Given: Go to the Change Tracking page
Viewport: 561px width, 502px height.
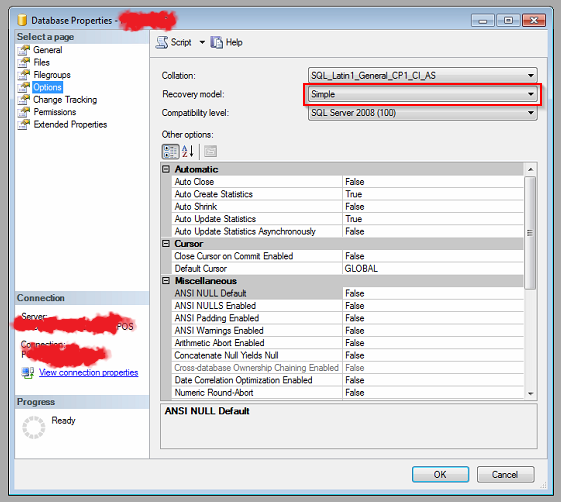Looking at the screenshot, I should click(65, 99).
